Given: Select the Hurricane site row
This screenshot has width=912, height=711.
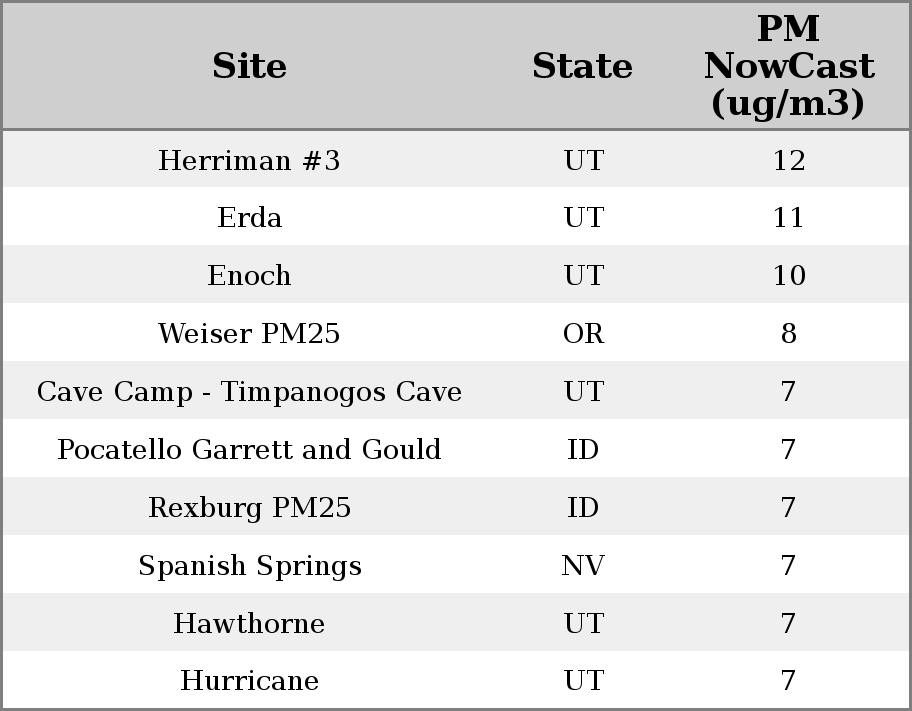Looking at the screenshot, I should [x=249, y=681].
